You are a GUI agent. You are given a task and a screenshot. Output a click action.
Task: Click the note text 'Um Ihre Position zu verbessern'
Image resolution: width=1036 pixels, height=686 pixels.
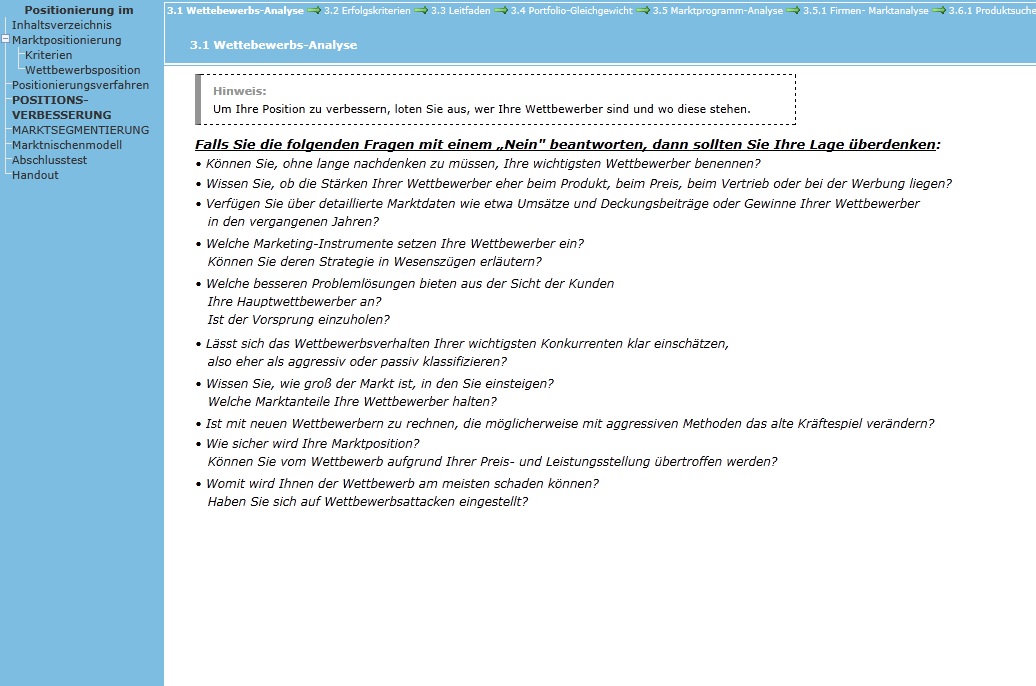pos(482,109)
